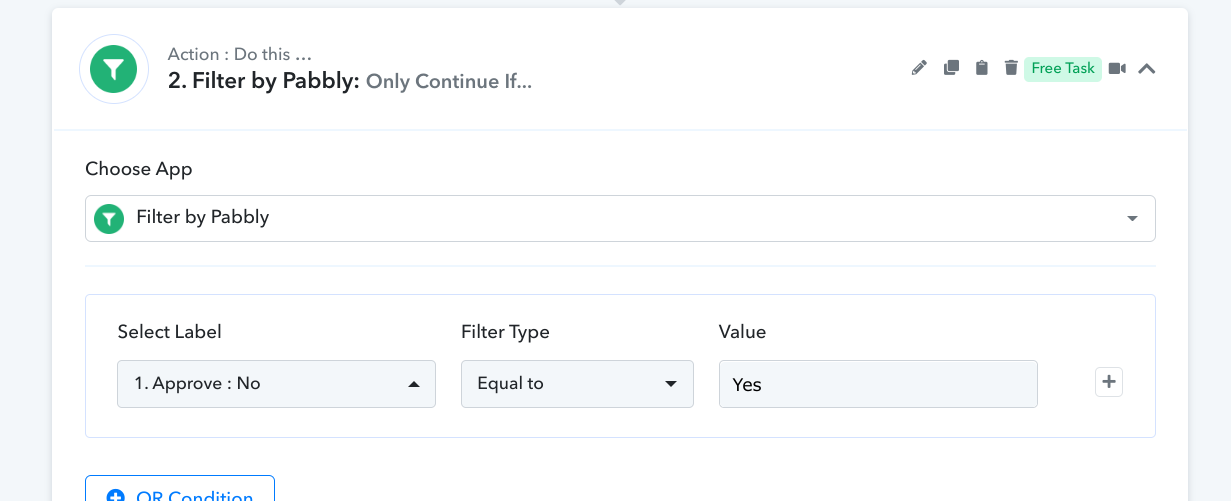Duplicate the step with the copy icon
The width and height of the screenshot is (1231, 501).
pos(951,68)
